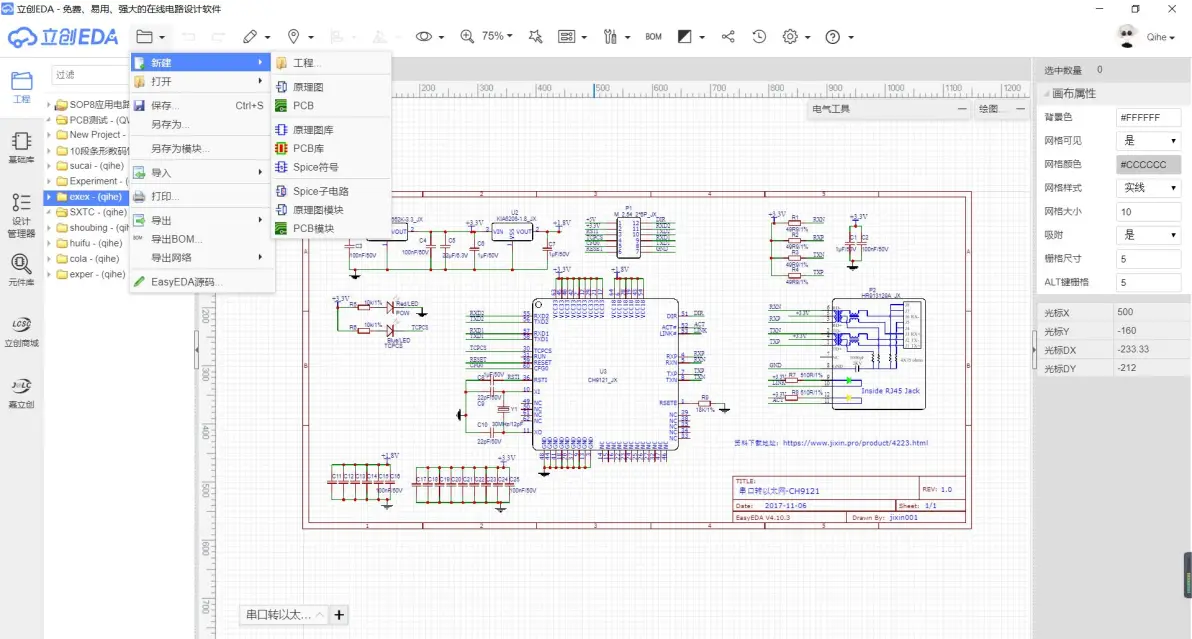
Task: Click the share icon in toolbar
Action: [728, 36]
